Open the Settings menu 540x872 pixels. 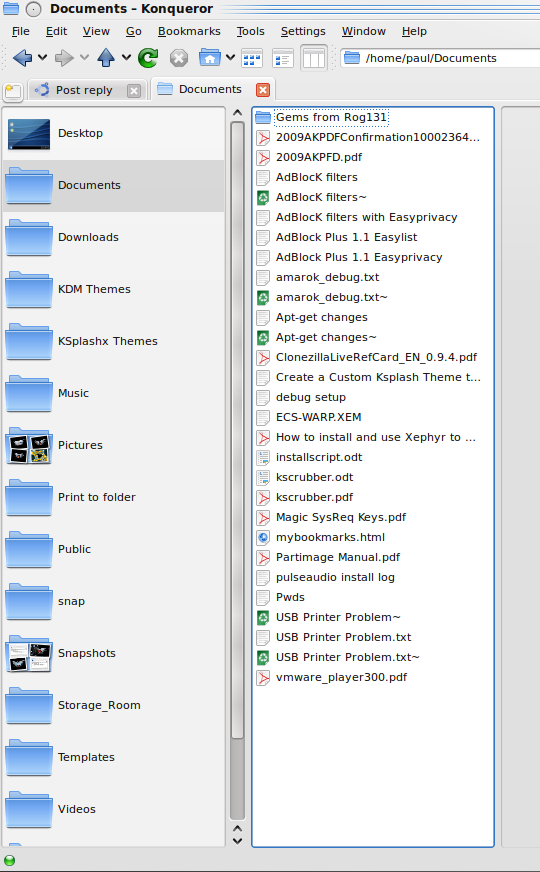(x=303, y=31)
